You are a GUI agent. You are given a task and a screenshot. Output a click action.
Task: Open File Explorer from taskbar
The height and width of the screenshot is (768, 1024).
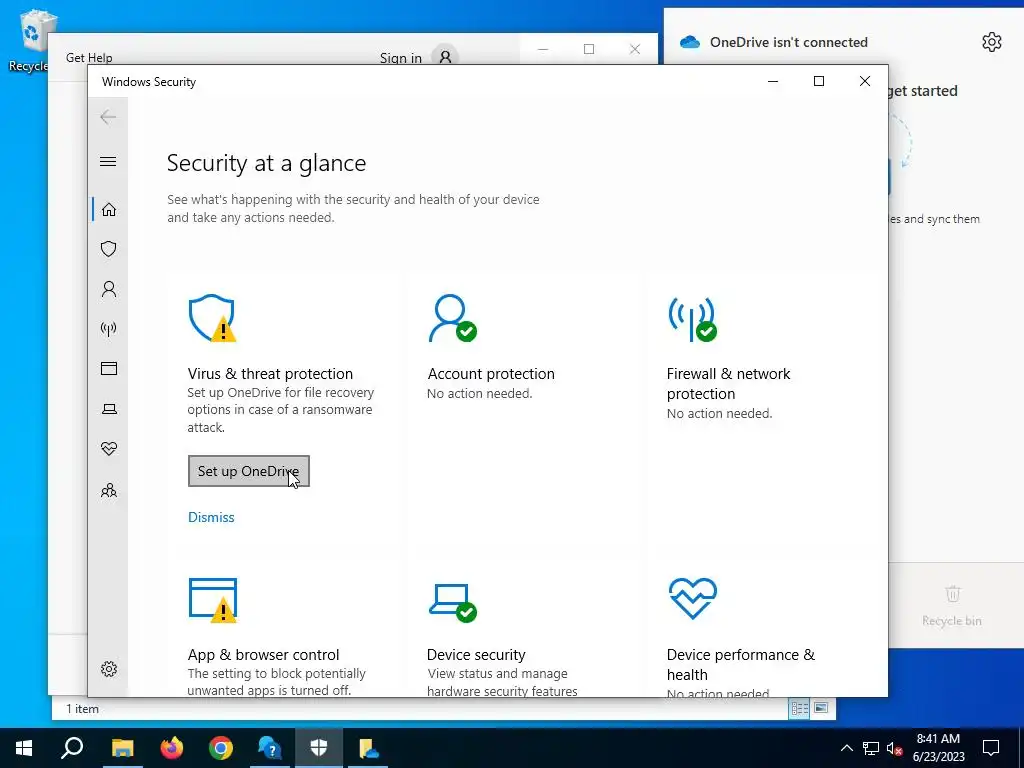pos(122,748)
